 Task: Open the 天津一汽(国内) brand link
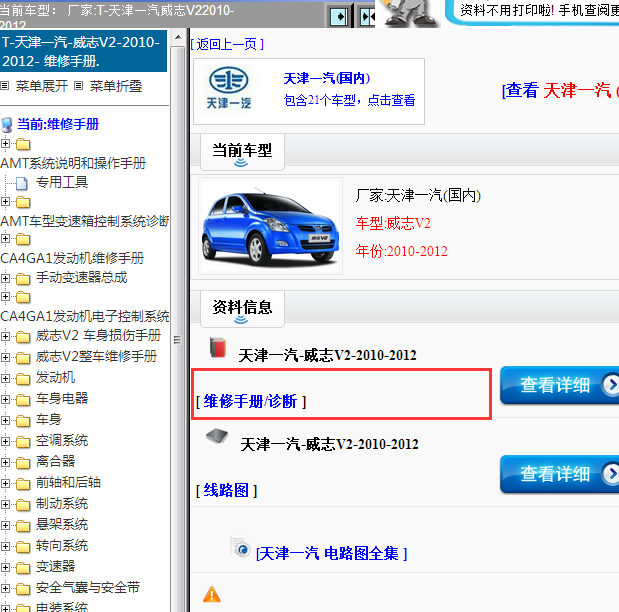(x=326, y=78)
